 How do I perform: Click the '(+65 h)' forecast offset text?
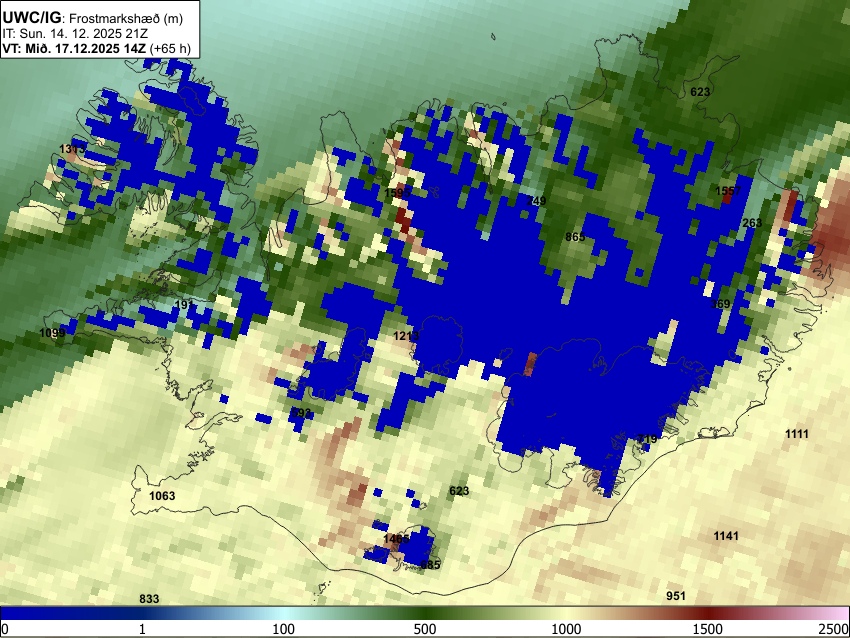click(x=170, y=49)
